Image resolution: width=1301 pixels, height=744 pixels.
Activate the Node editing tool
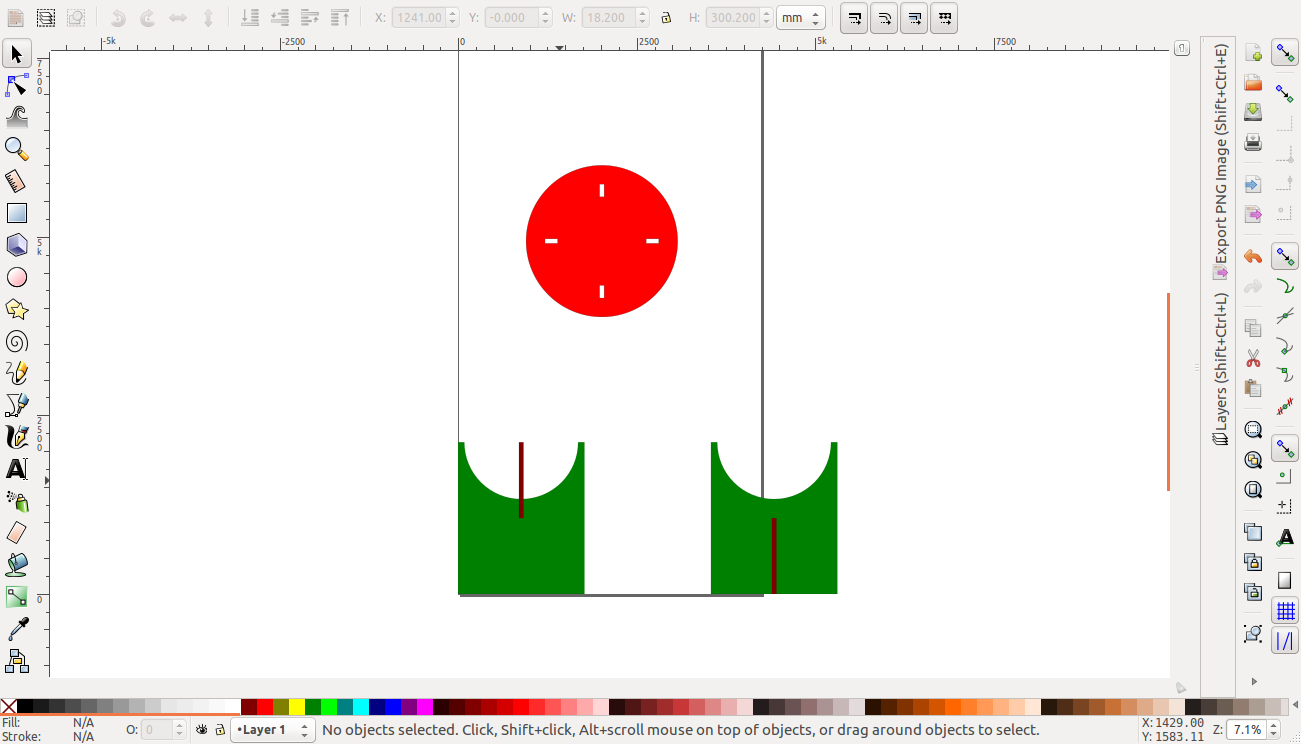click(x=17, y=85)
